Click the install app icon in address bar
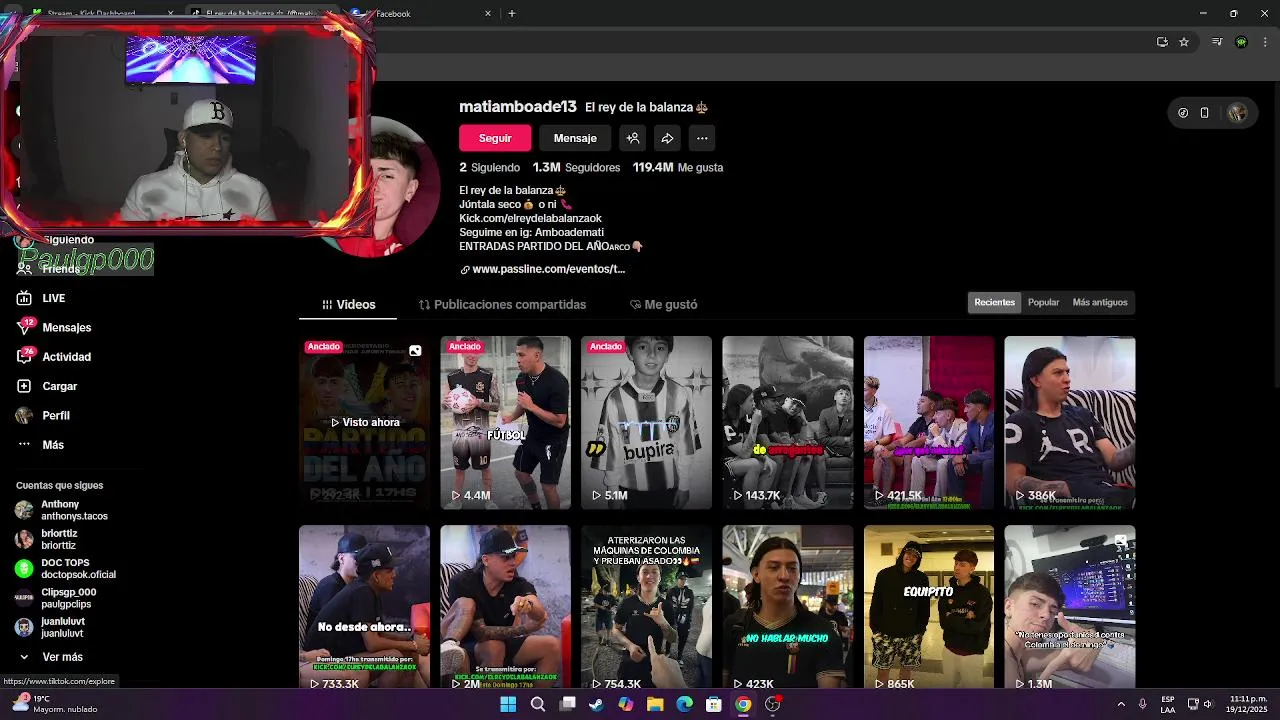Screen dimensions: 1280x720 click(x=1162, y=42)
